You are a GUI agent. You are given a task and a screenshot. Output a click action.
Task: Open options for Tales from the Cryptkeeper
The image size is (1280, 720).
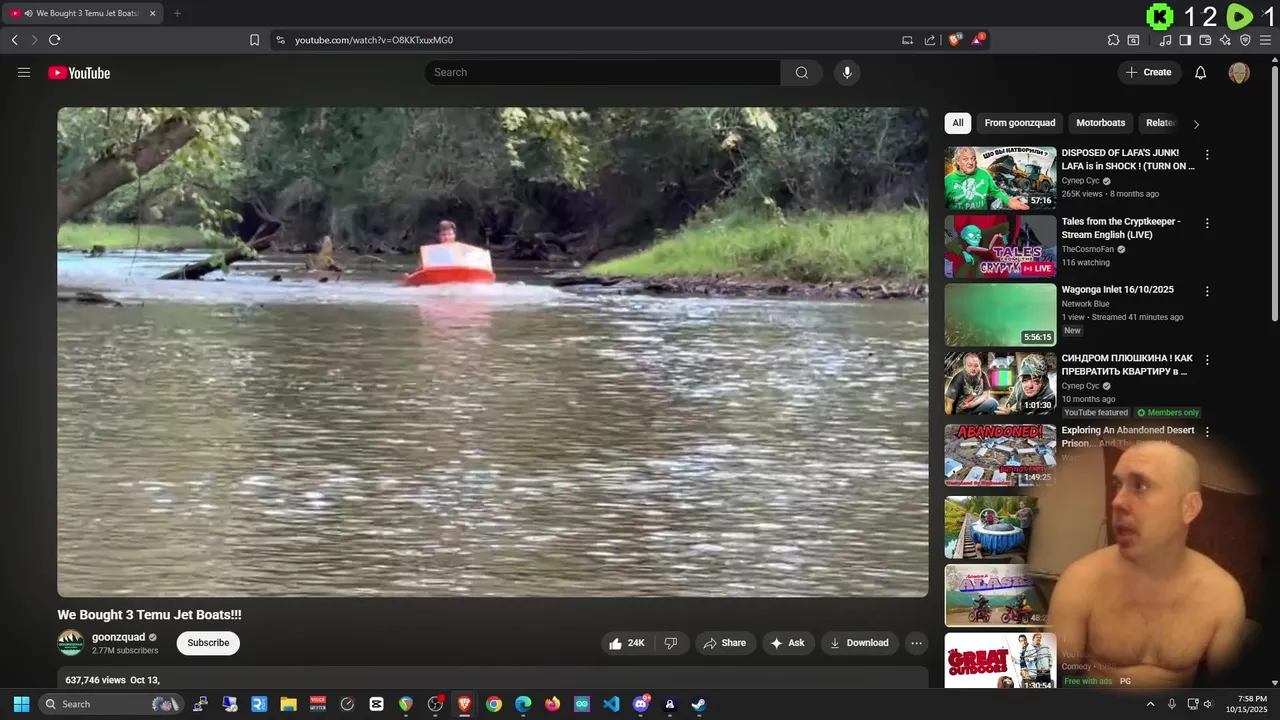(x=1207, y=223)
